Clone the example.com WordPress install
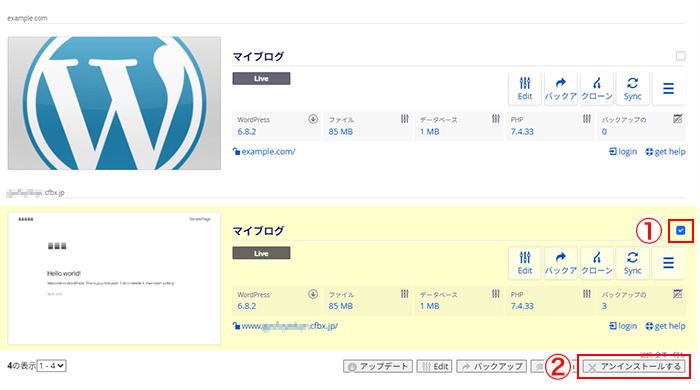 pos(596,88)
